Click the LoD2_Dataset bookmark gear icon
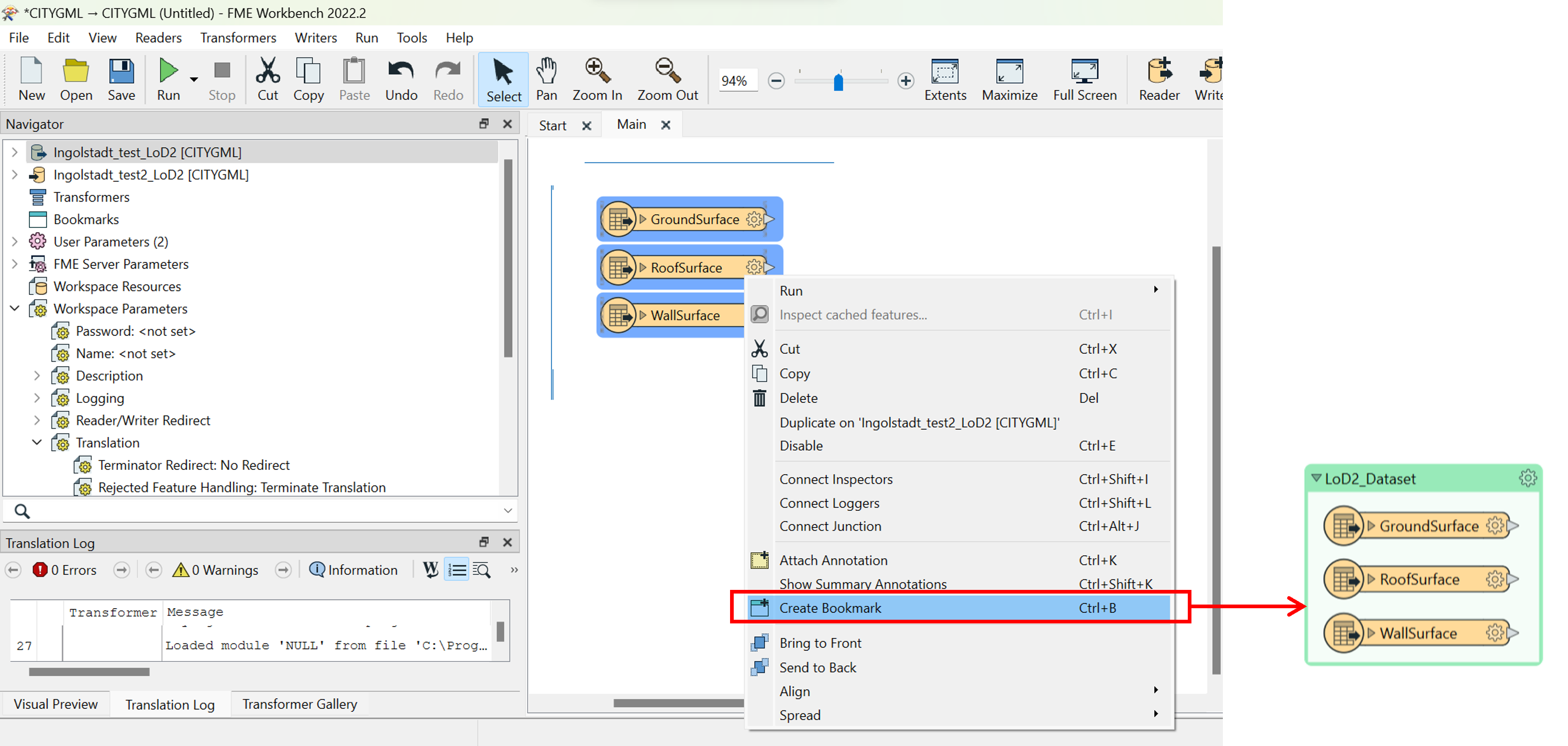Image resolution: width=1568 pixels, height=746 pixels. [x=1527, y=478]
